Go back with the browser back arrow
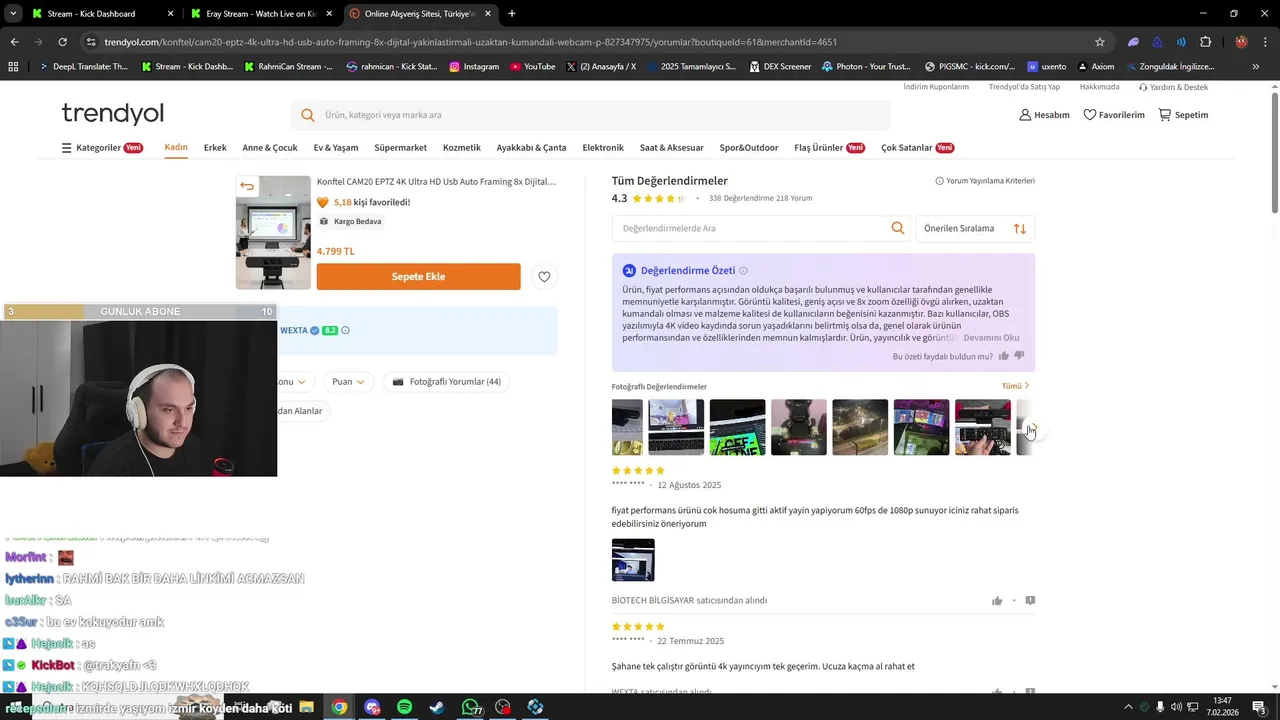The width and height of the screenshot is (1280, 720). pyautogui.click(x=14, y=42)
